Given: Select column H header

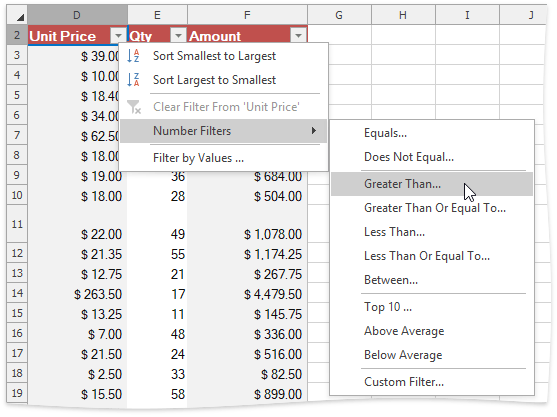Looking at the screenshot, I should tap(403, 15).
